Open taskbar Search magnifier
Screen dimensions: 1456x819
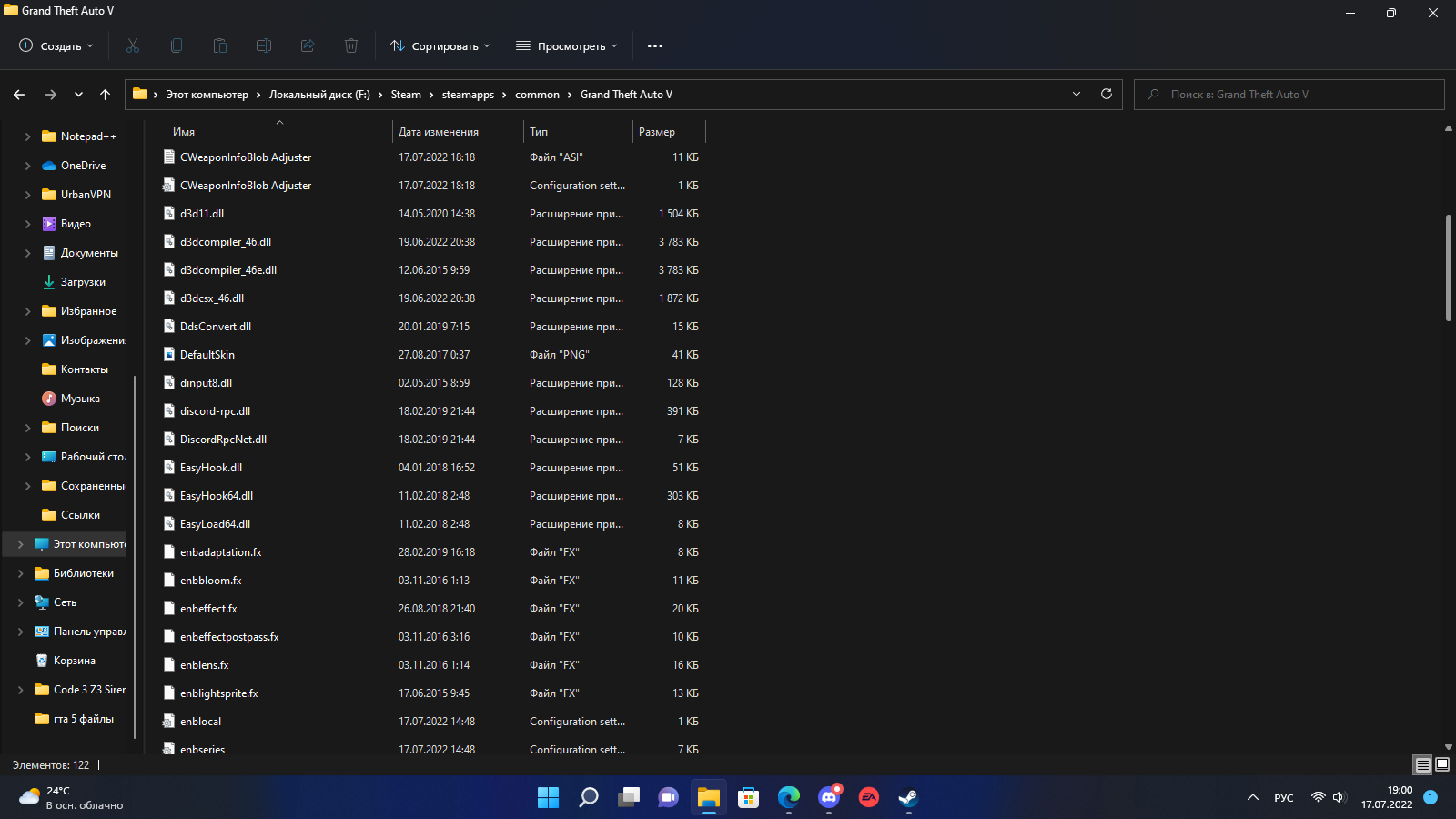pos(589,798)
